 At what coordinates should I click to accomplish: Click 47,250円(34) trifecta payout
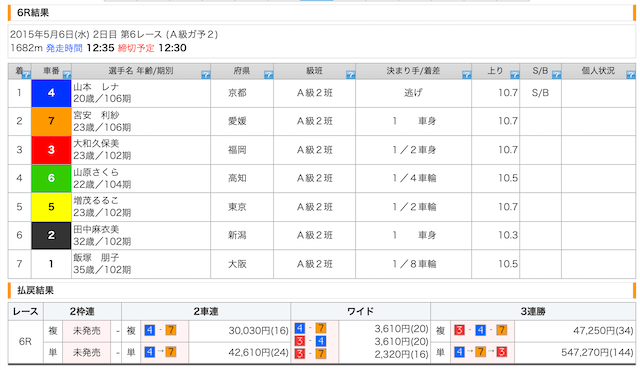pos(603,330)
